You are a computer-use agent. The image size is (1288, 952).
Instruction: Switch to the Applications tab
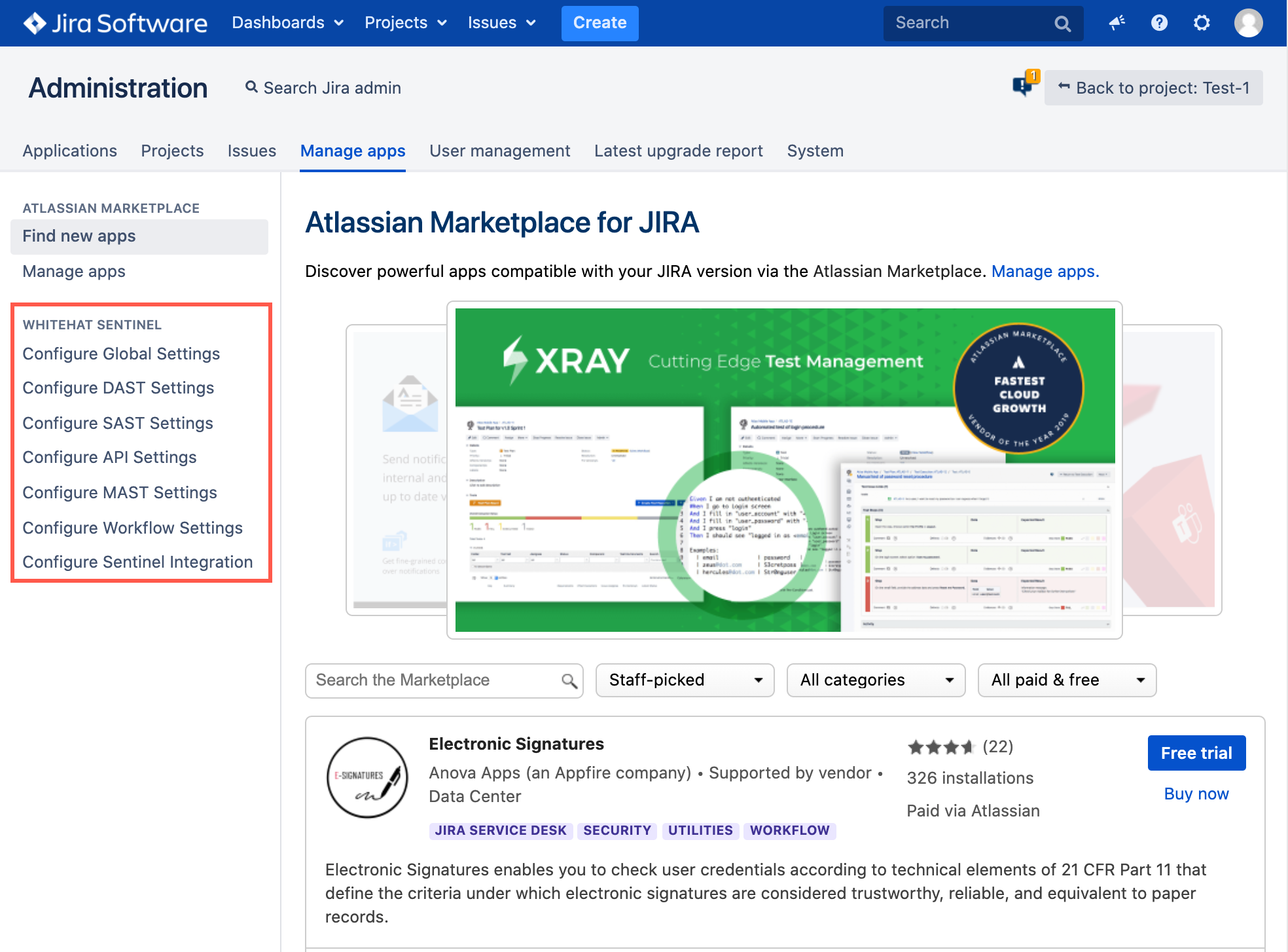point(69,151)
